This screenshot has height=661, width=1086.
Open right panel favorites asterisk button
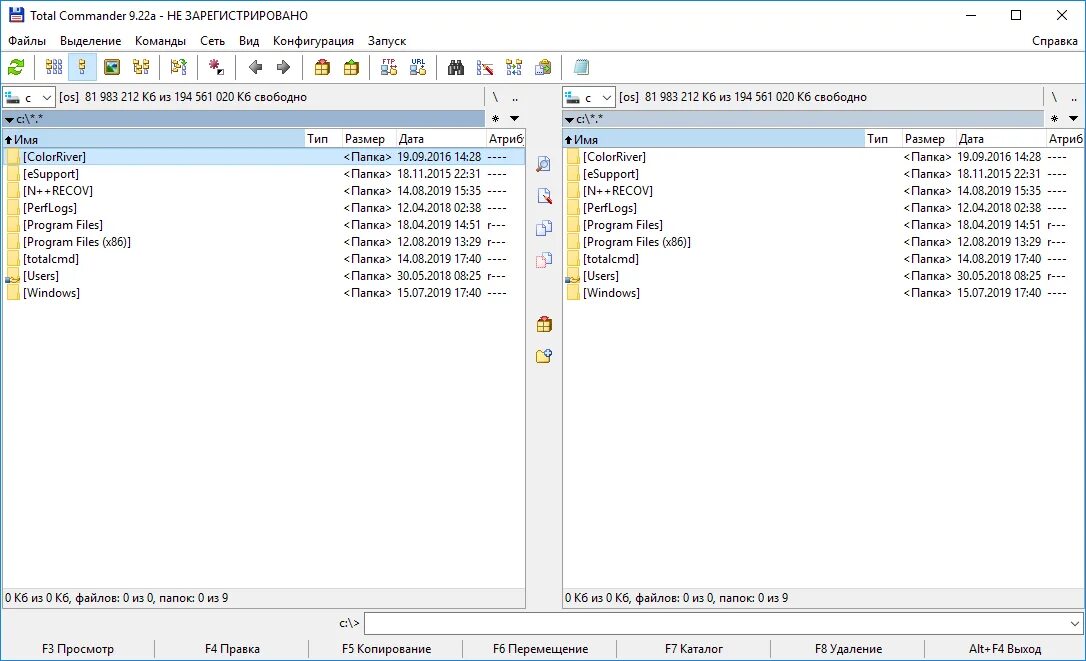point(1054,118)
